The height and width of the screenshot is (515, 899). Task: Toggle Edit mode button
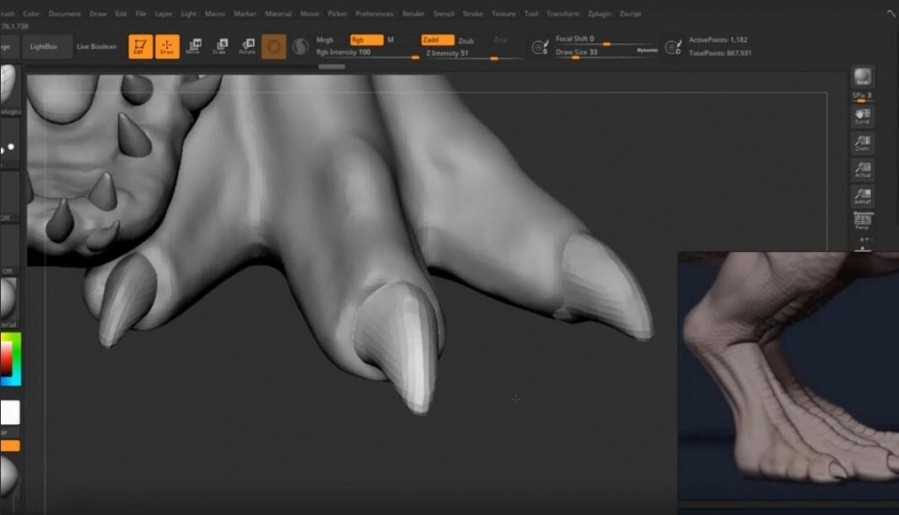[140, 46]
